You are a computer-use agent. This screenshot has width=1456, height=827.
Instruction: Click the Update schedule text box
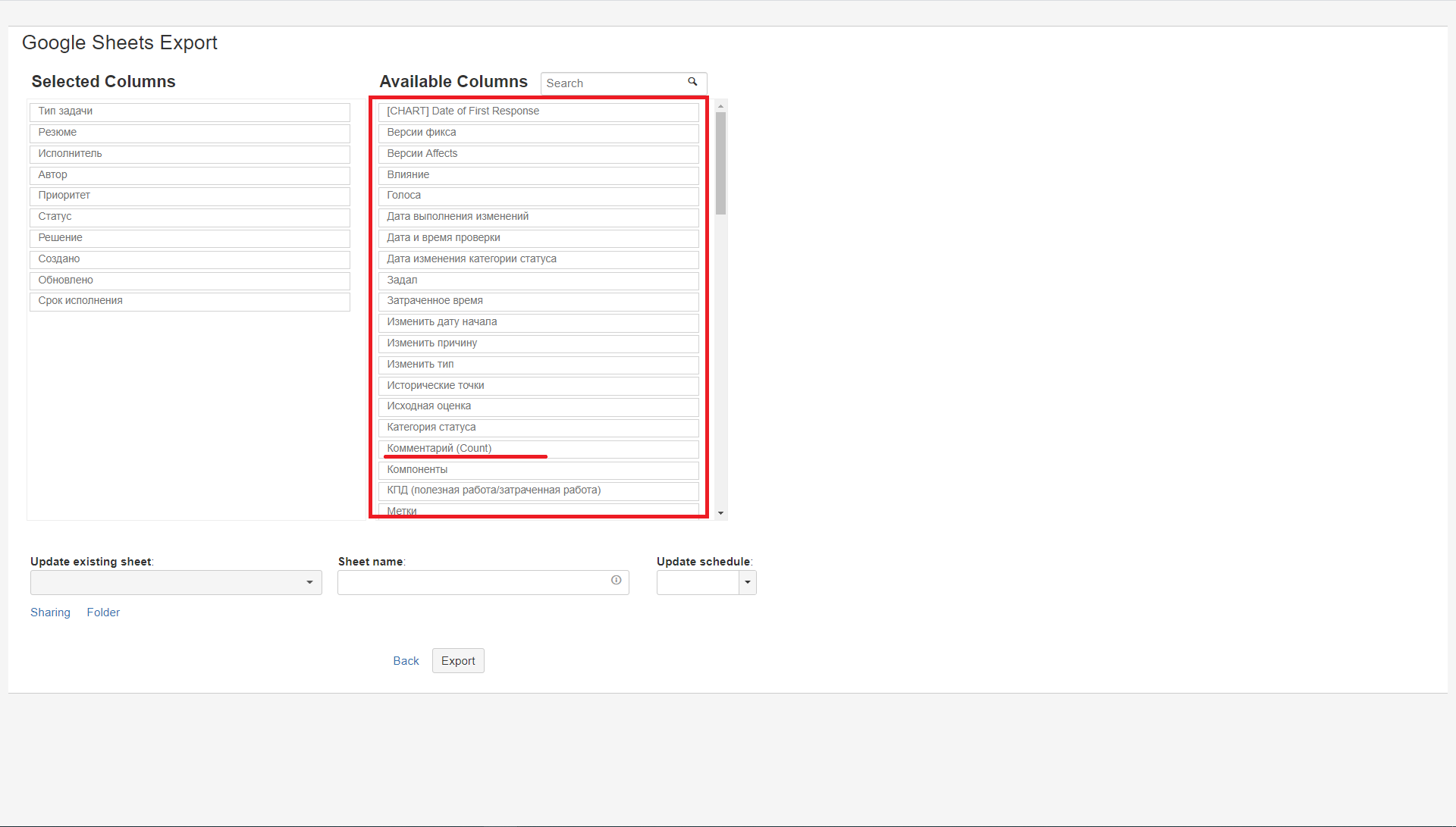point(698,582)
